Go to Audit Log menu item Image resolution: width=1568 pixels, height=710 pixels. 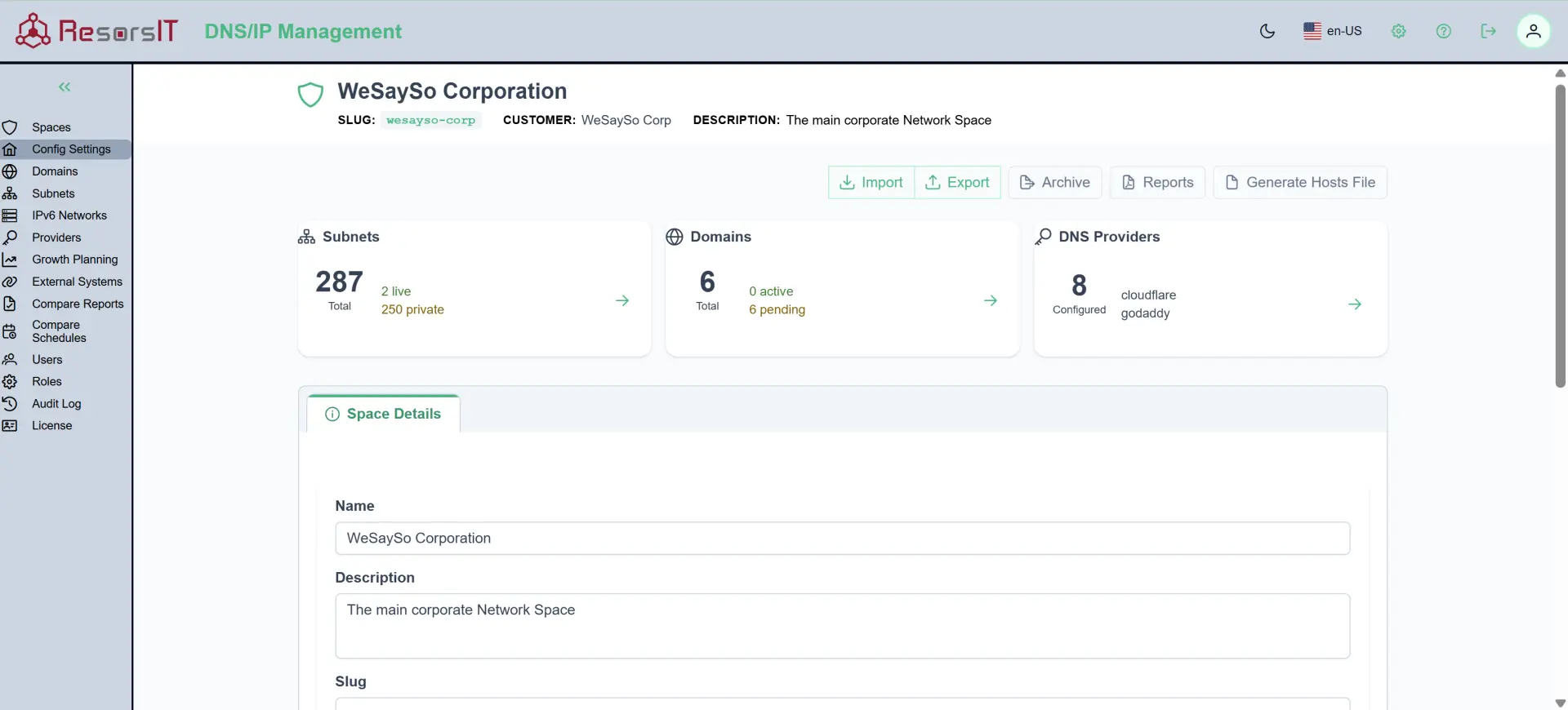click(56, 403)
